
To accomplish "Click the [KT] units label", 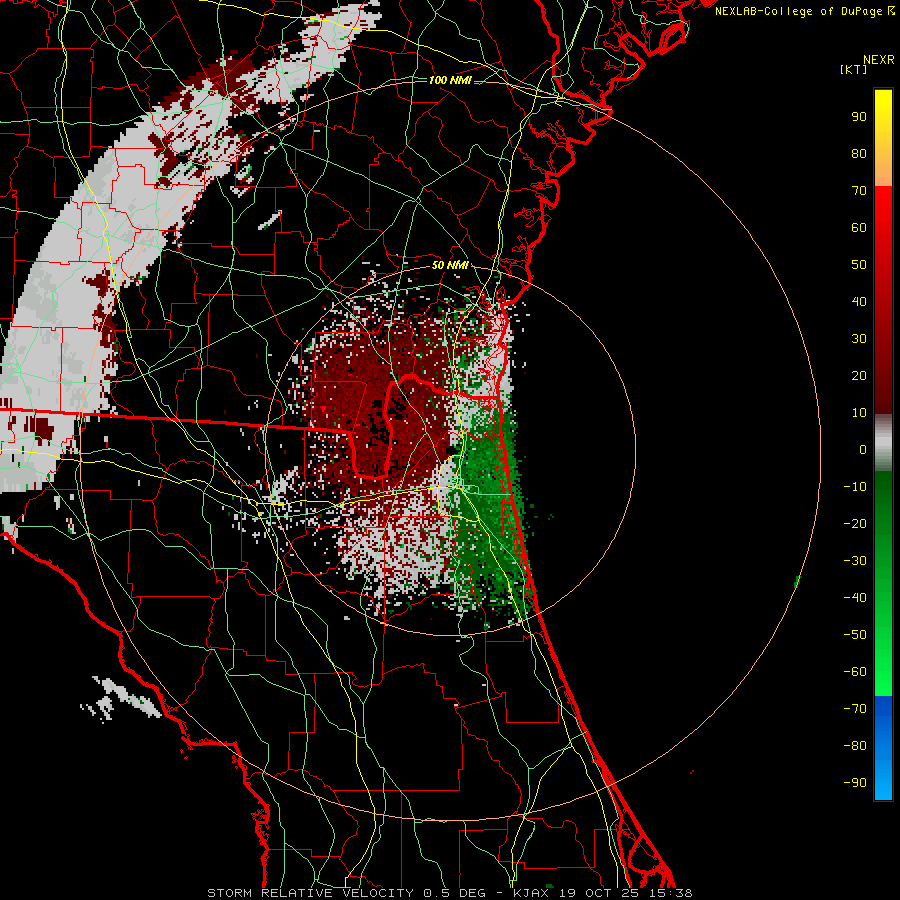I will [853, 69].
